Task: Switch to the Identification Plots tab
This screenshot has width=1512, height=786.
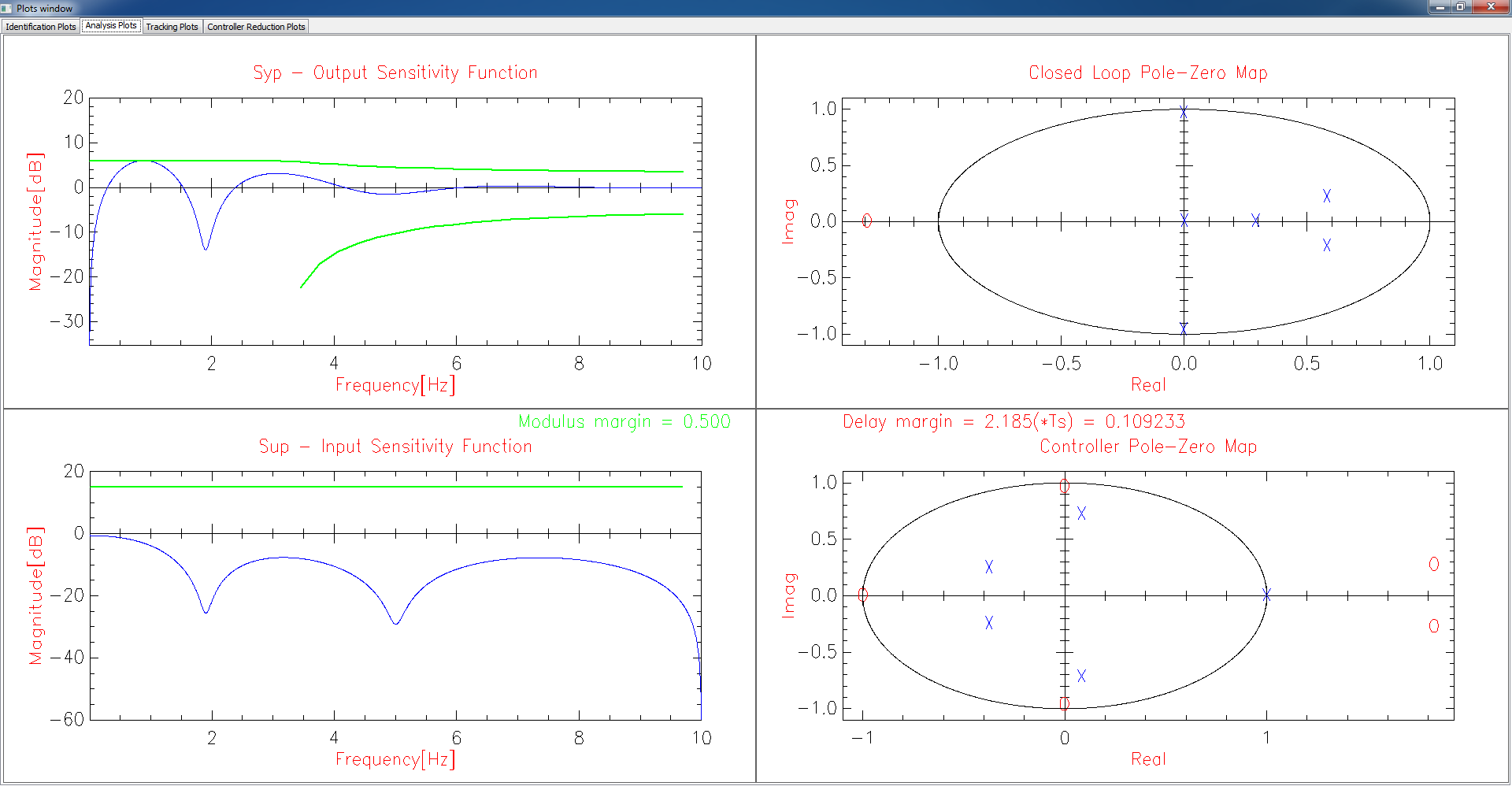Action: coord(40,26)
